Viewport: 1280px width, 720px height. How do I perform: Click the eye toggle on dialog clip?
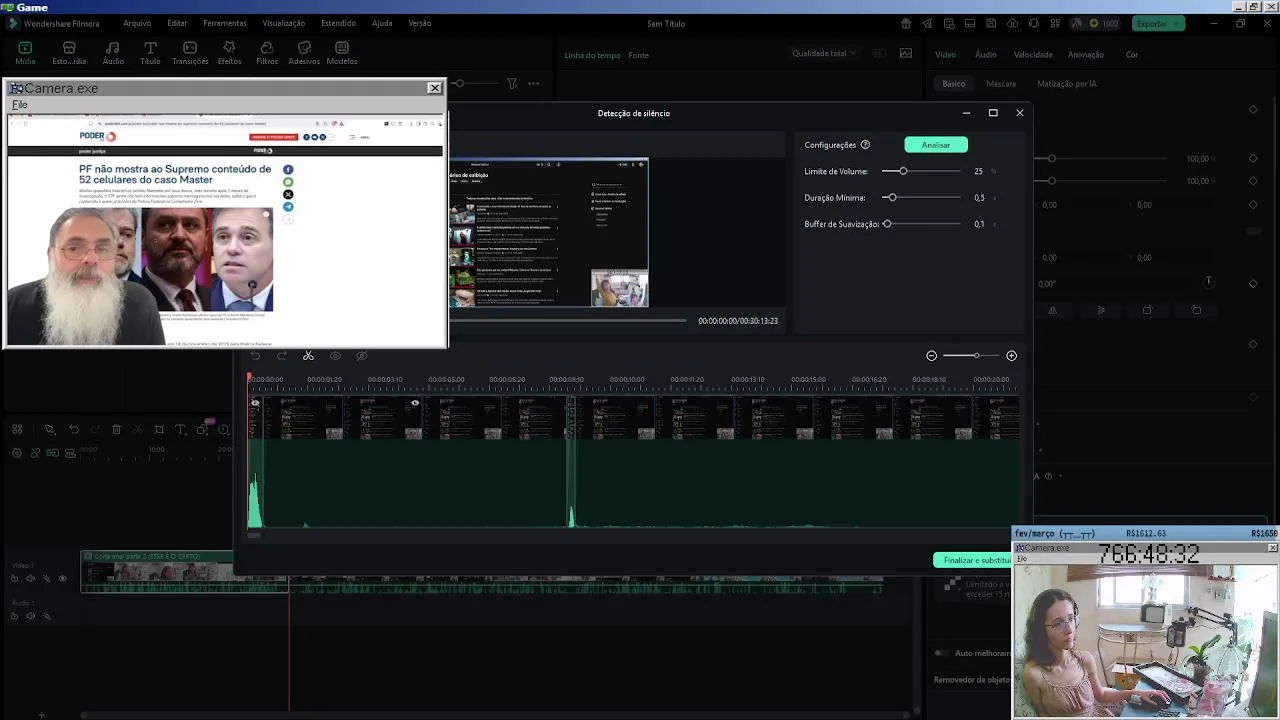point(415,403)
